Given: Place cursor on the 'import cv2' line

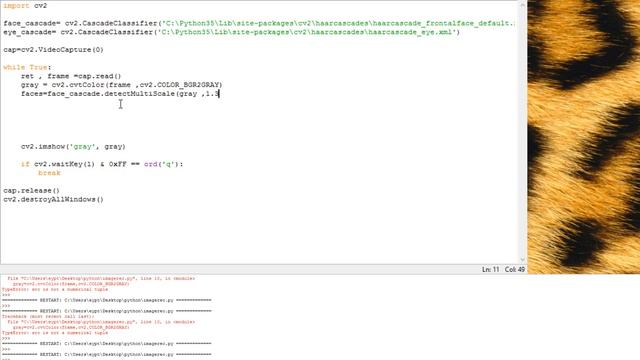Looking at the screenshot, I should coord(25,6).
